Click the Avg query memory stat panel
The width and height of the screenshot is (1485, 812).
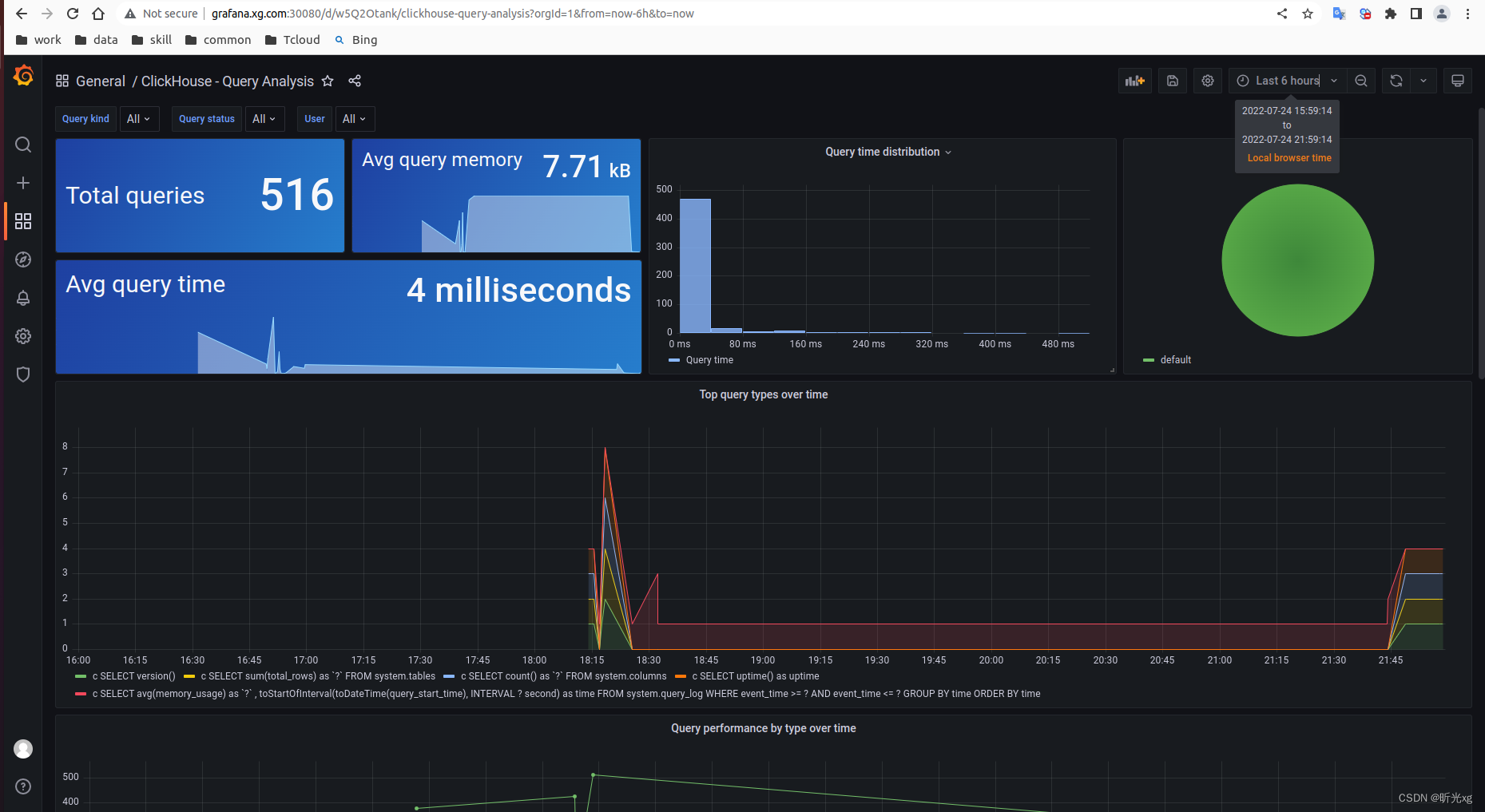point(496,196)
